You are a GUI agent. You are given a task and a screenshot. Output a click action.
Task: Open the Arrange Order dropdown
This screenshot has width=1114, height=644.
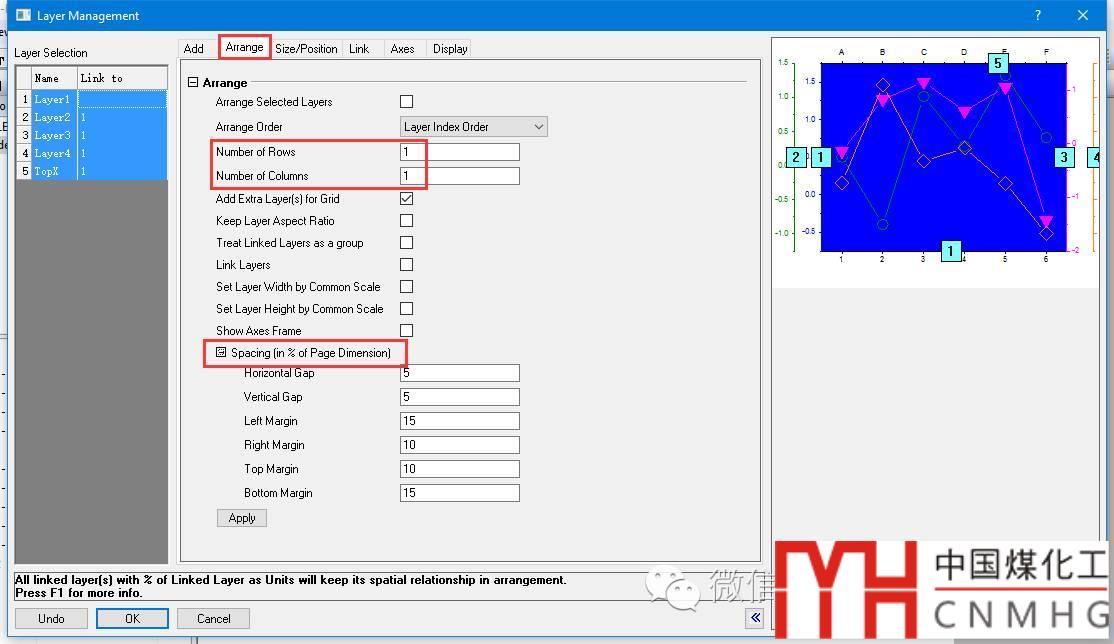pyautogui.click(x=473, y=127)
